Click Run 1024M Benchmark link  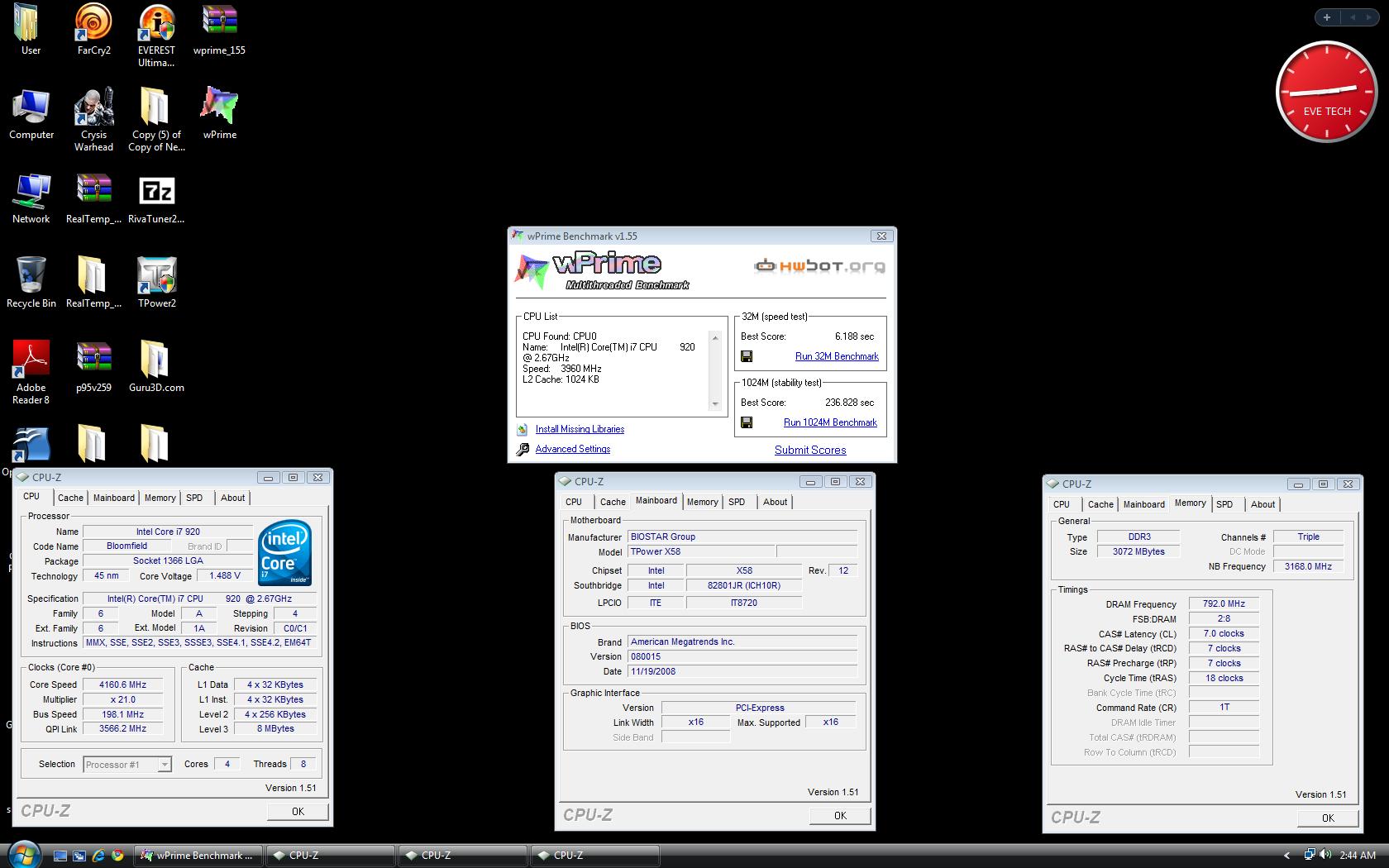click(830, 422)
